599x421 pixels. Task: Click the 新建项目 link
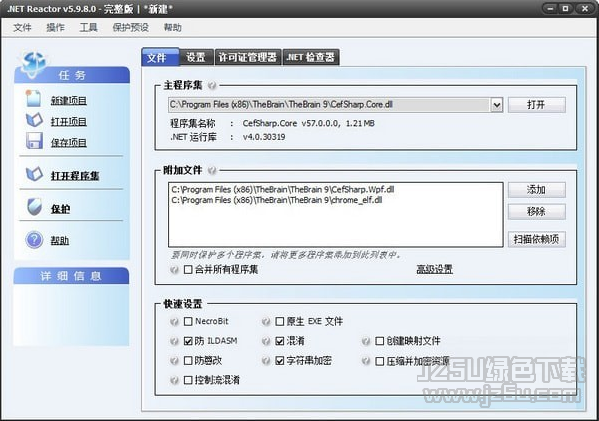[x=69, y=100]
